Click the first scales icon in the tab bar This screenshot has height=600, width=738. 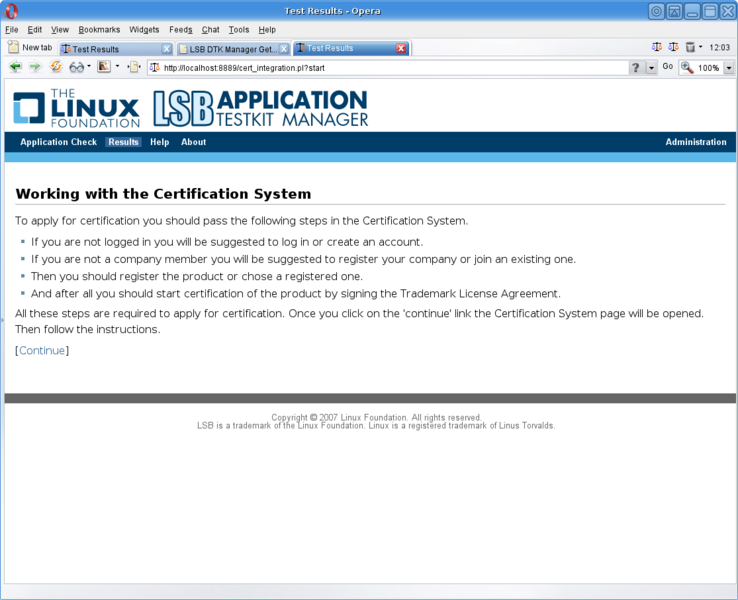(657, 47)
